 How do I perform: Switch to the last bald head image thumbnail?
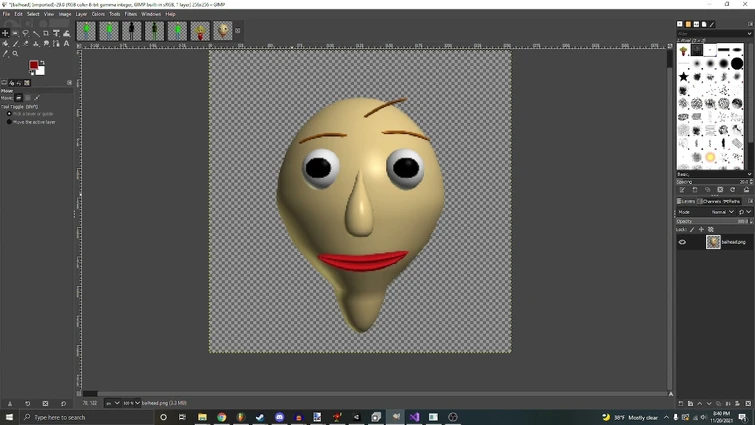(223, 32)
